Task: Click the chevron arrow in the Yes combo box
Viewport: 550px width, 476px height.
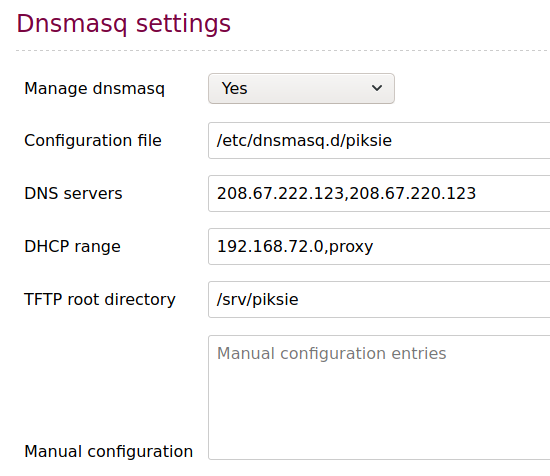Action: (377, 88)
